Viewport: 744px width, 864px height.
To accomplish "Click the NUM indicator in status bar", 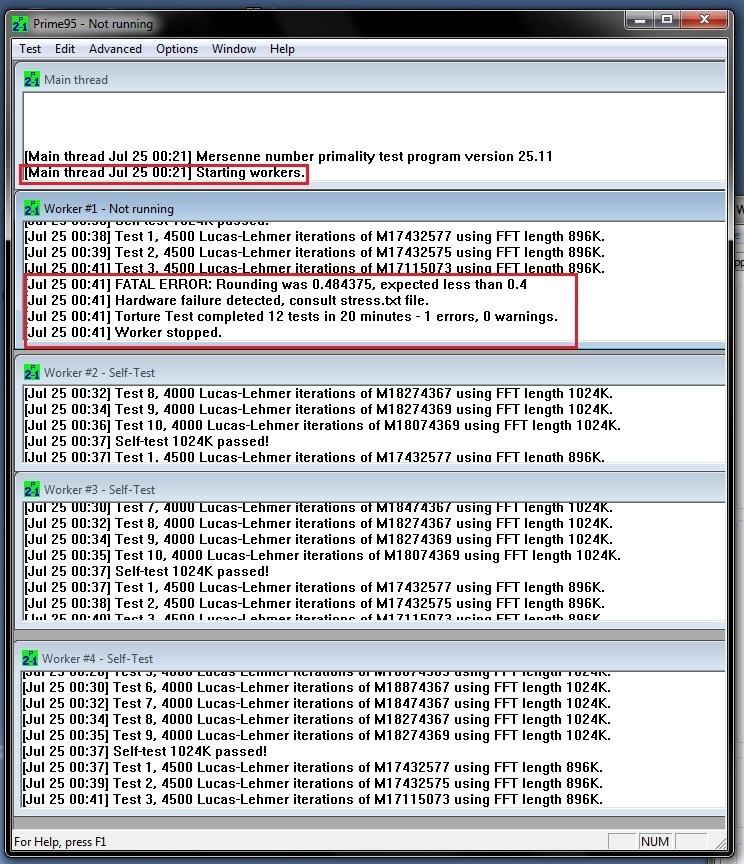I will (655, 841).
